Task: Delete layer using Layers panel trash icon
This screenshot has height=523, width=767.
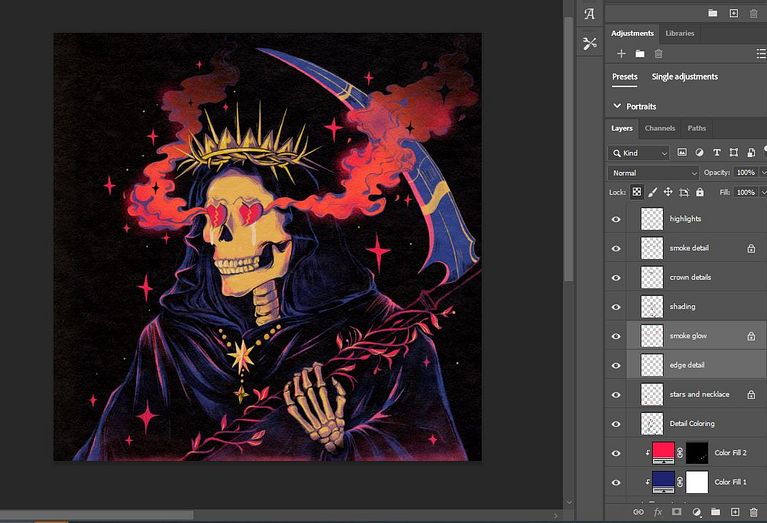Action: (753, 512)
